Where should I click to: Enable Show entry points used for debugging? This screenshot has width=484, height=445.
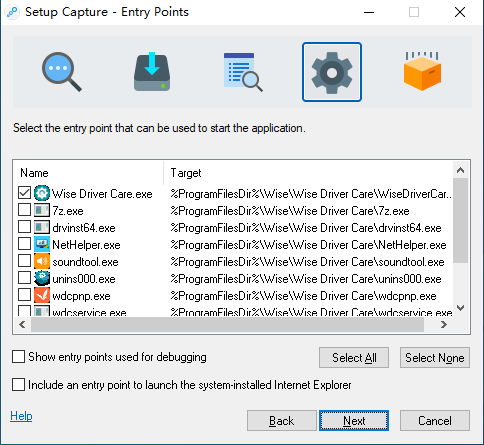(18, 356)
